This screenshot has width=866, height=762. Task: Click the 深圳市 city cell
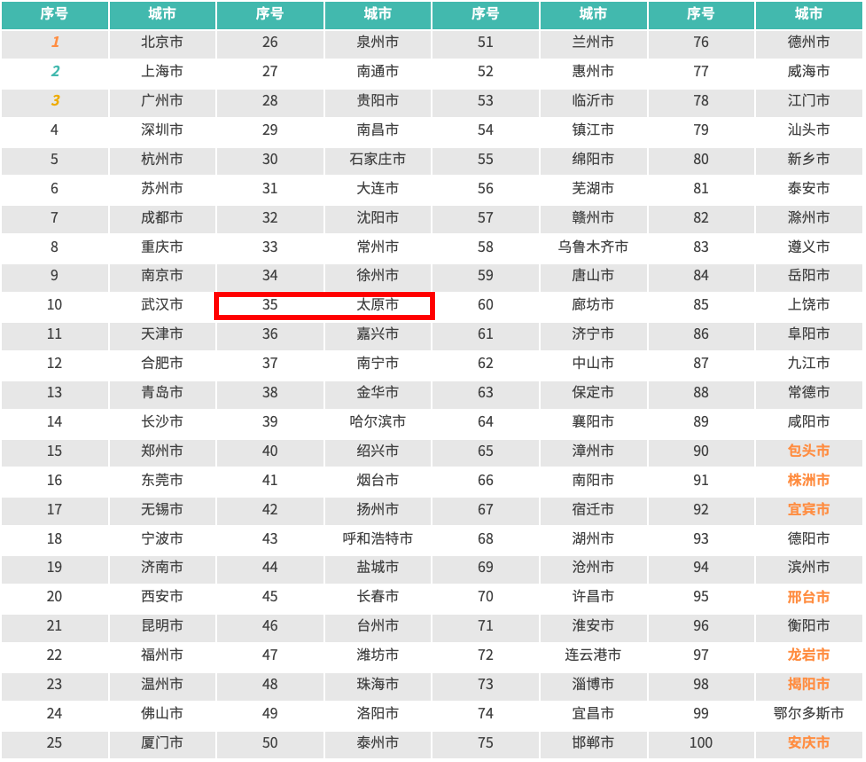[x=162, y=130]
